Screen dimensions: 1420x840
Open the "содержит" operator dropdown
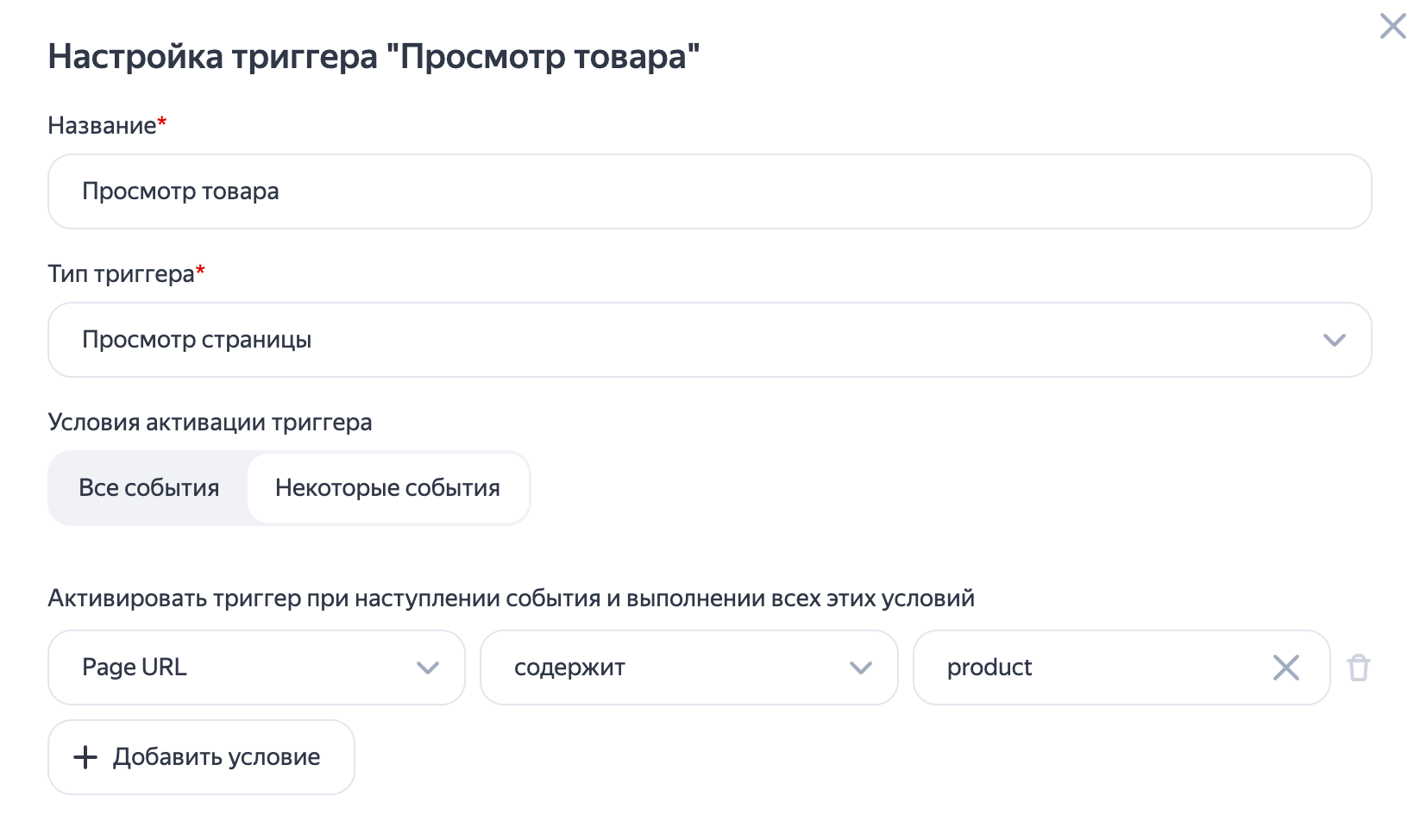point(673,668)
